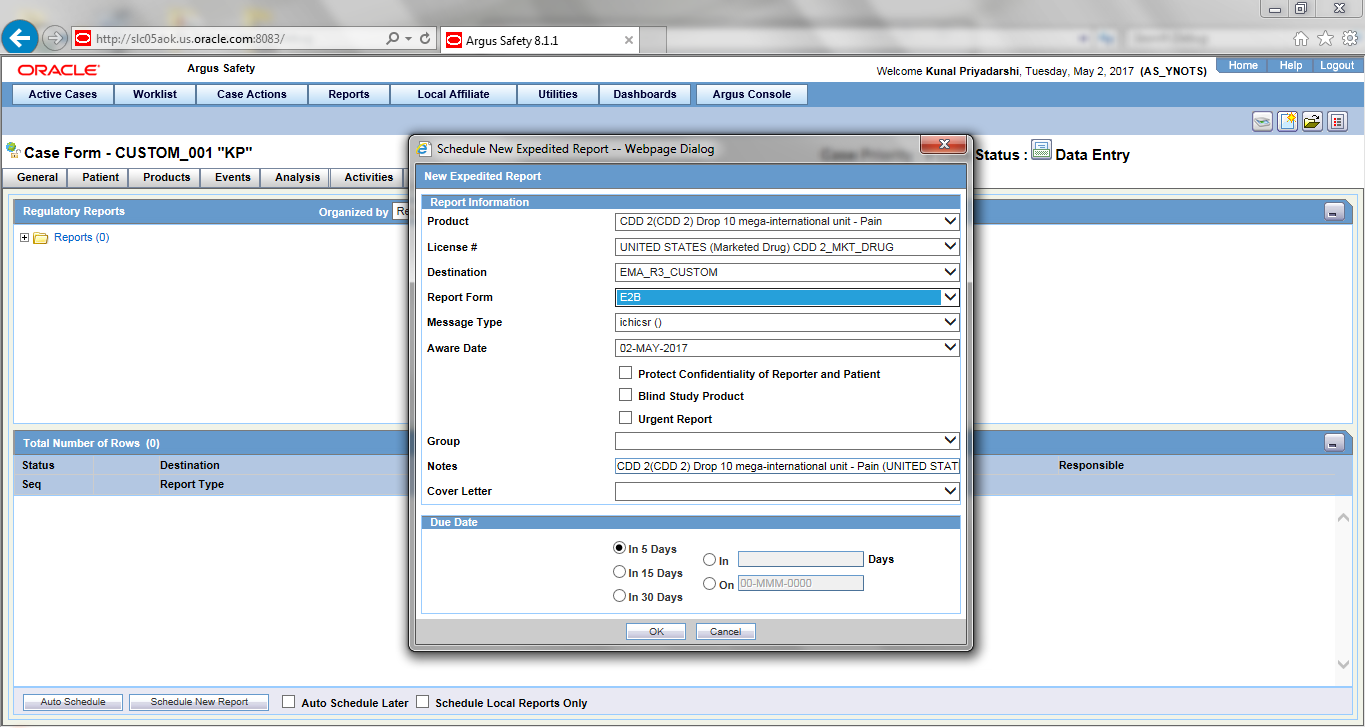Screen dimensions: 1365x728
Task: Click Cancel in the expedited report dialog
Action: pos(726,631)
